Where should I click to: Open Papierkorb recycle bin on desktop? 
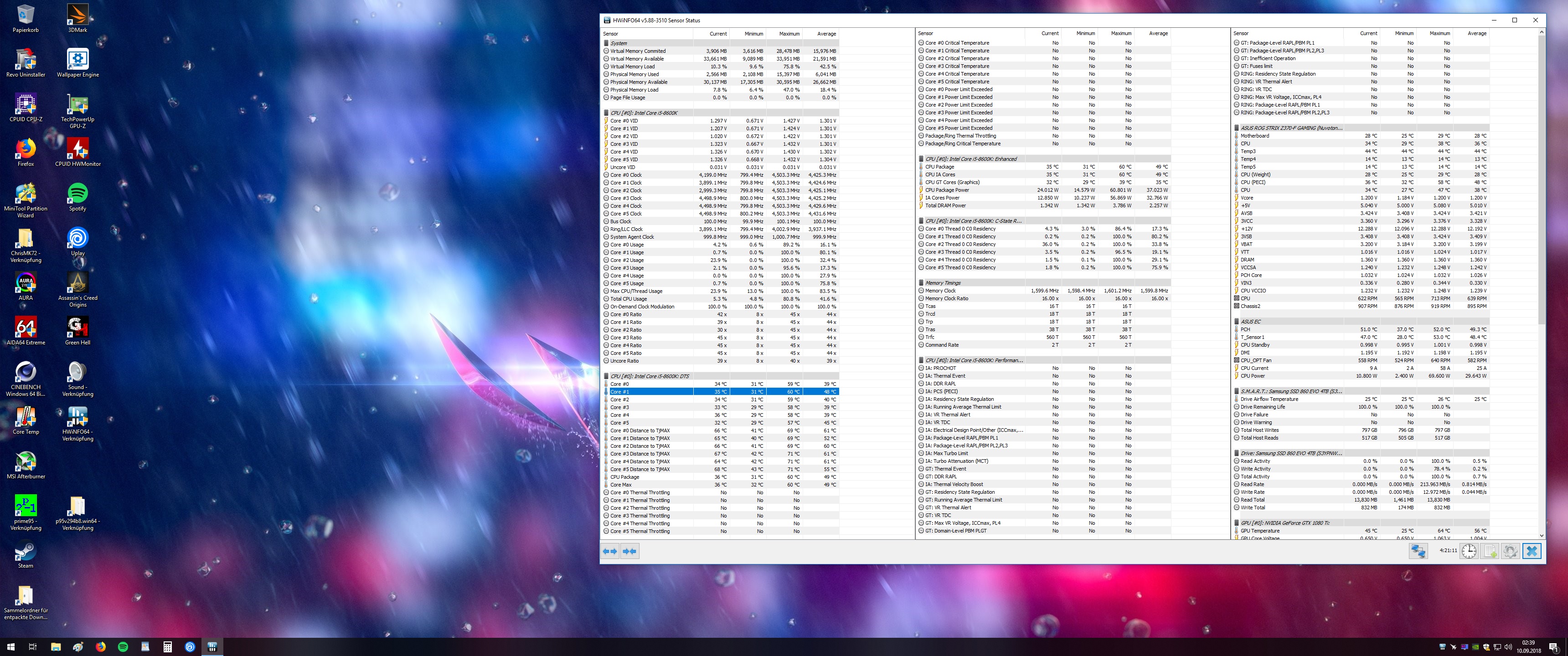point(26,18)
